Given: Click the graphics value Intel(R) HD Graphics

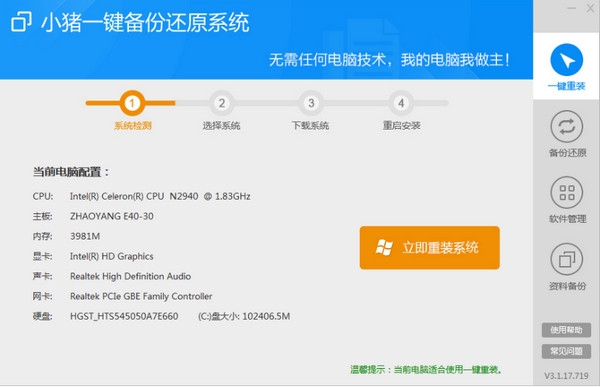Looking at the screenshot, I should click(x=111, y=256).
